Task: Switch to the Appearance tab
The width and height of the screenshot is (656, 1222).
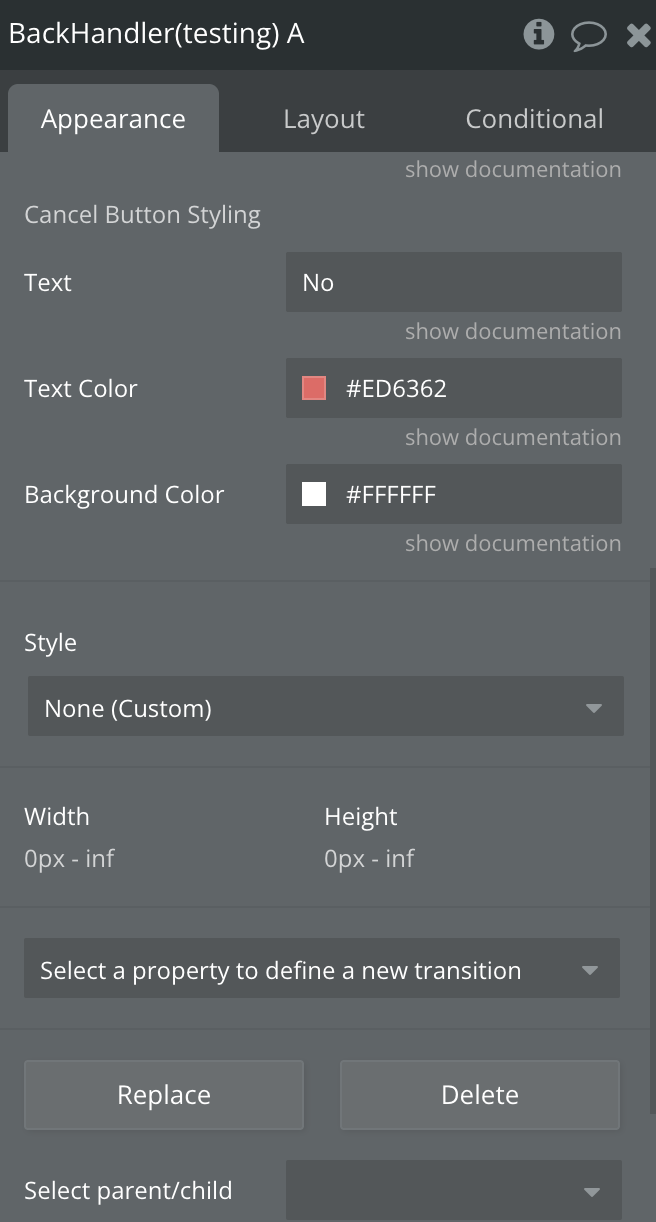Action: [x=113, y=119]
